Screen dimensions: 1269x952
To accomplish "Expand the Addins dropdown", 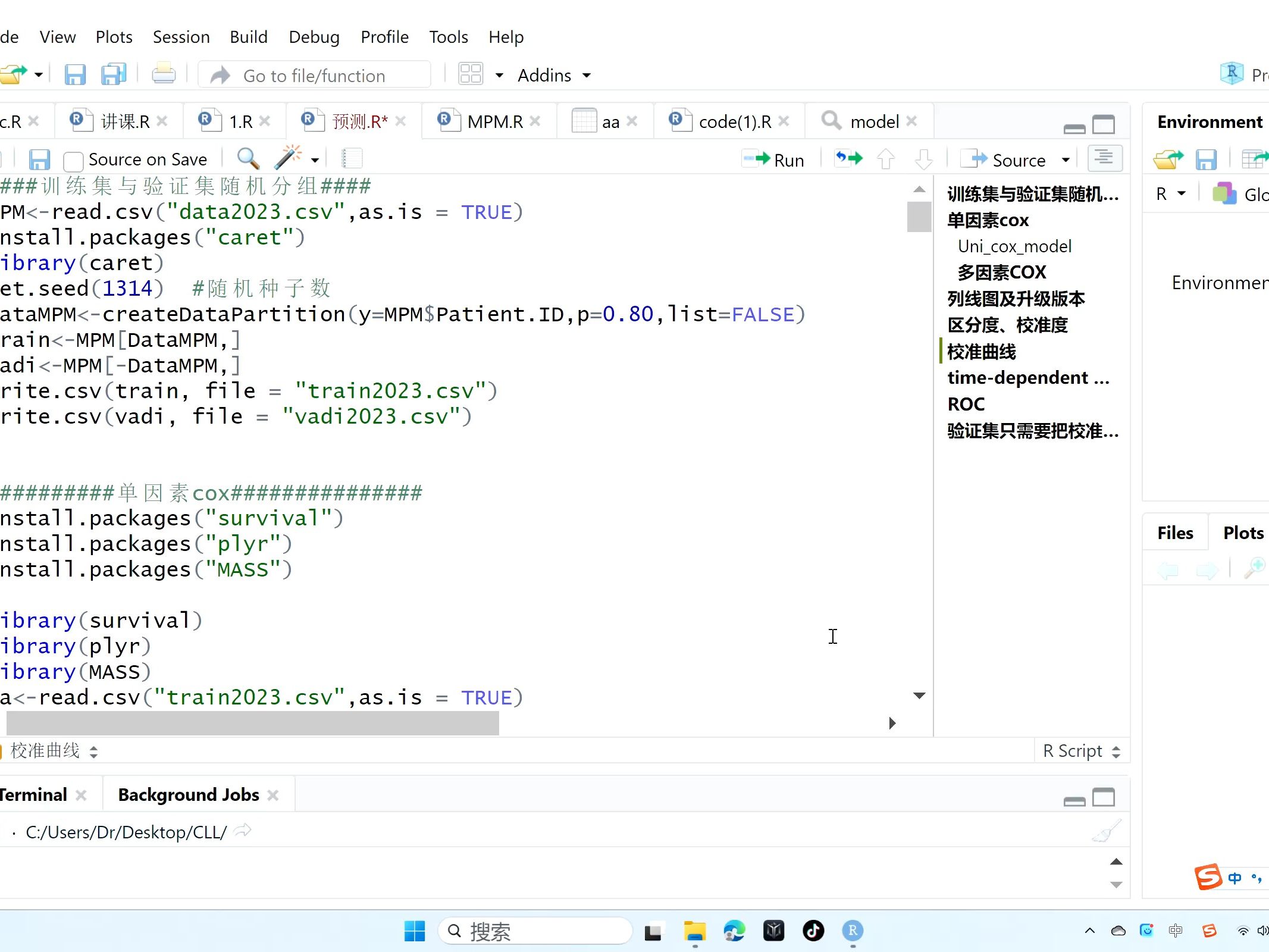I will pyautogui.click(x=554, y=76).
